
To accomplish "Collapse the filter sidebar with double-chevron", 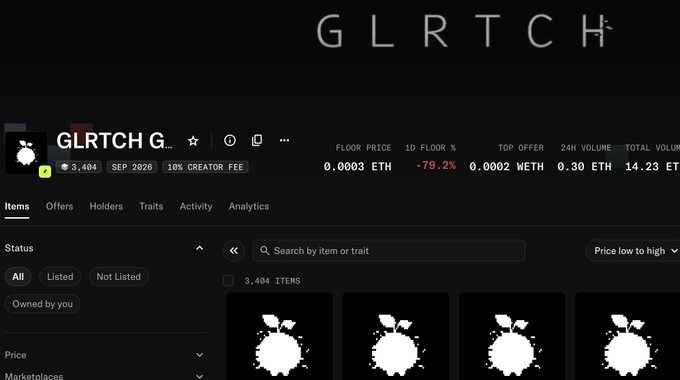I will [x=234, y=251].
